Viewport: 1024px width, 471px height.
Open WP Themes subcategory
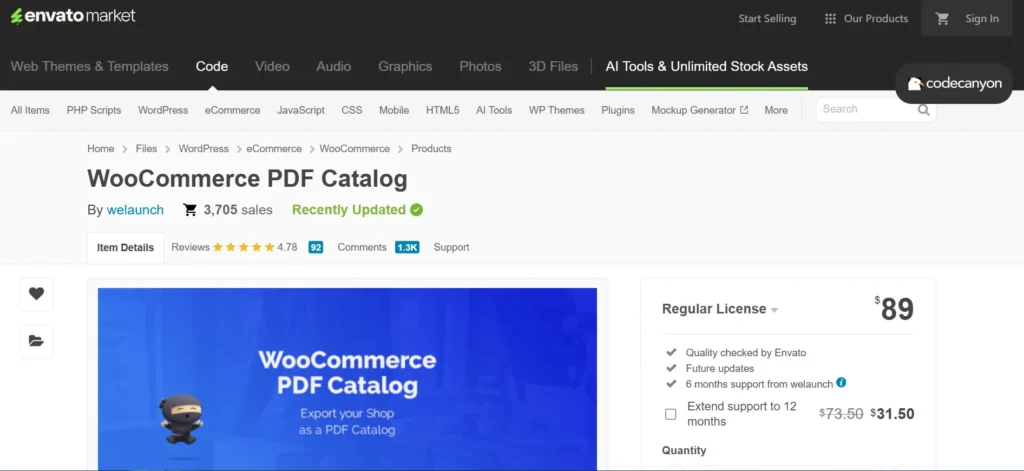(557, 110)
